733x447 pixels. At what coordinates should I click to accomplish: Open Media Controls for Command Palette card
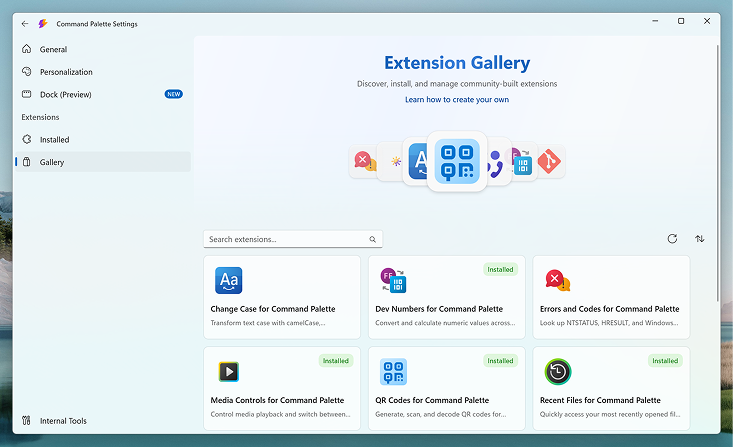tap(282, 388)
